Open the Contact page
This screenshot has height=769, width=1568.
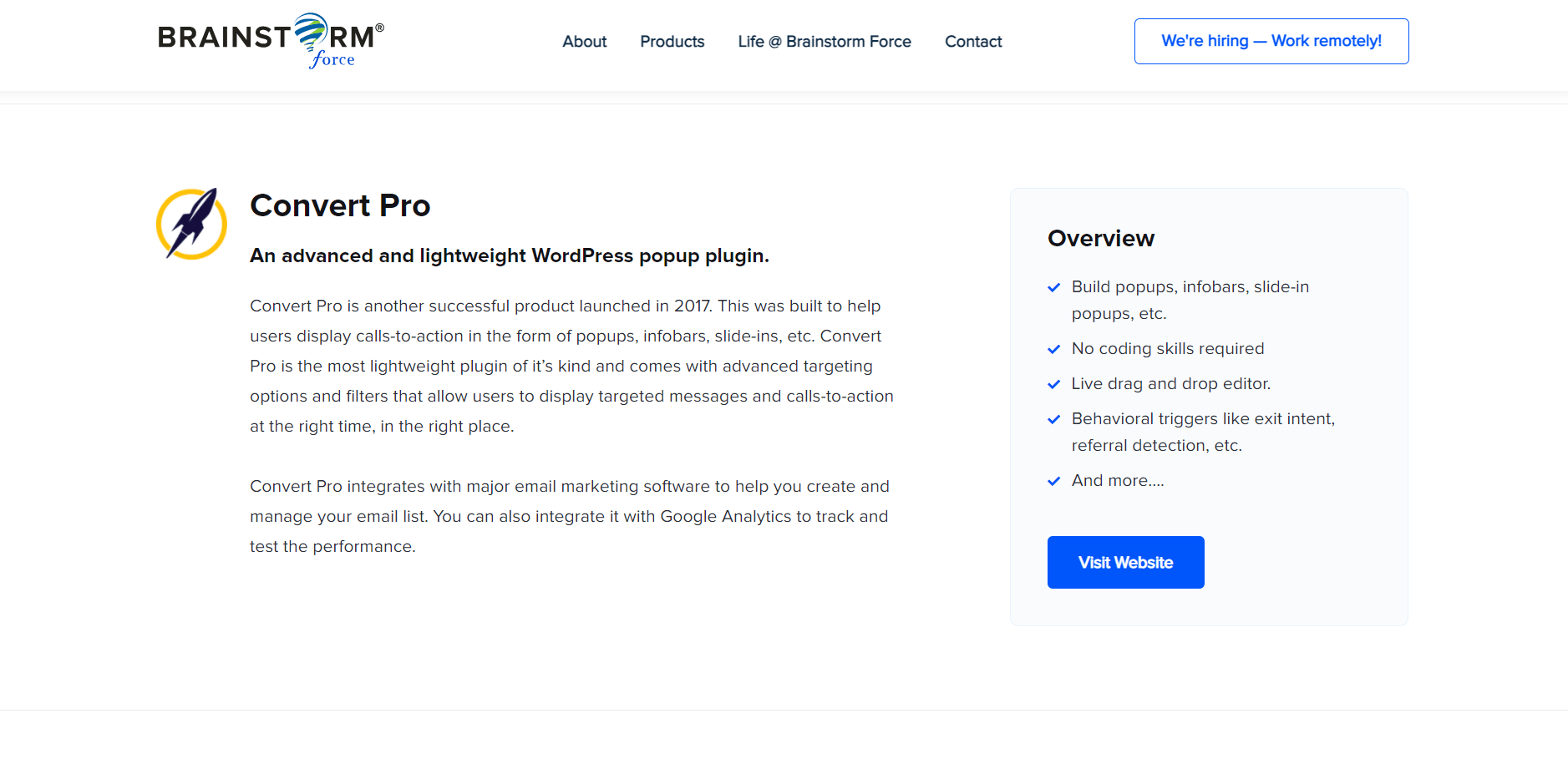(x=973, y=42)
